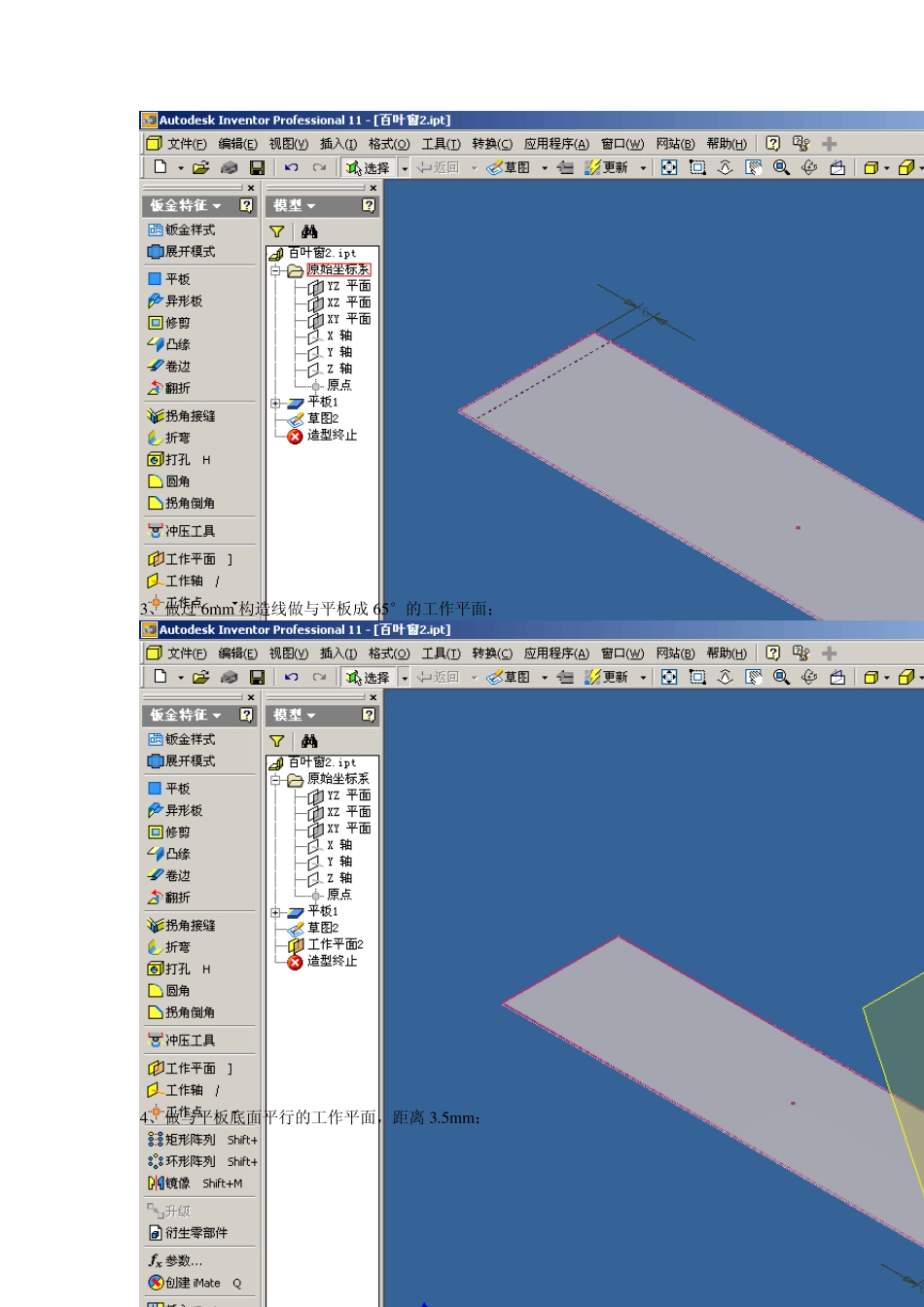Collapse 原始坐标系 folder in the top browser tree

point(275,270)
